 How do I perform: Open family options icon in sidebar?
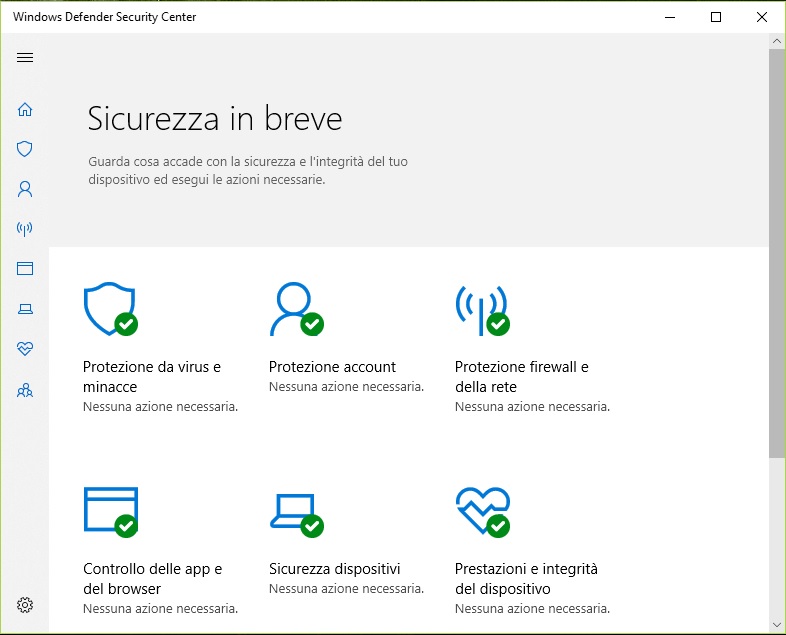pyautogui.click(x=25, y=390)
